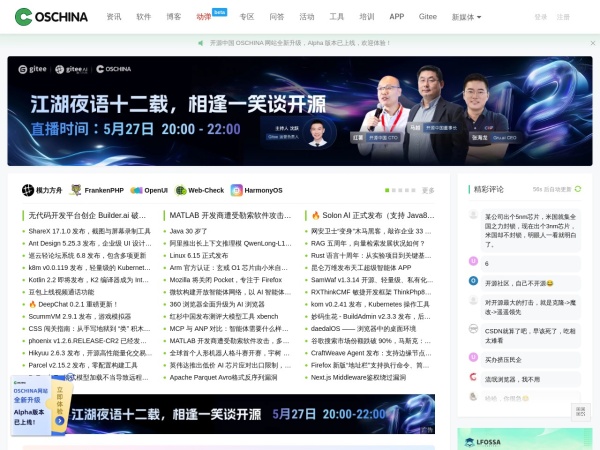Select the first green carousel dot
The width and height of the screenshot is (600, 450).
[387, 190]
